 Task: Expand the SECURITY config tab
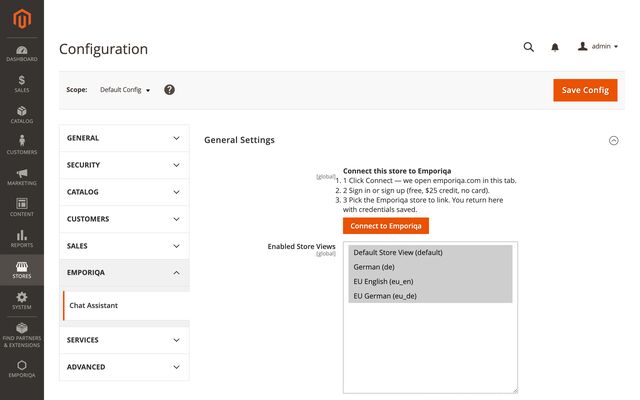click(124, 165)
